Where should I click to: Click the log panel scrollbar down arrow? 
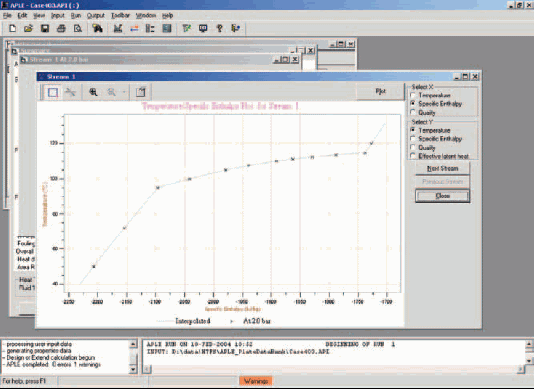(x=133, y=369)
